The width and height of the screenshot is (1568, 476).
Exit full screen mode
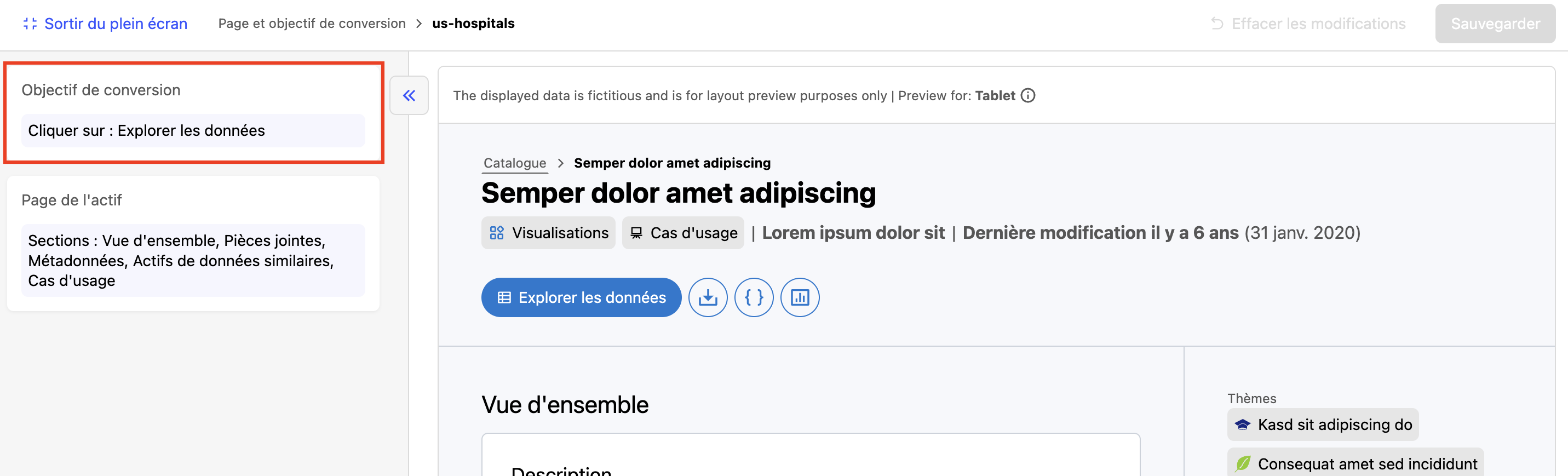tap(105, 24)
